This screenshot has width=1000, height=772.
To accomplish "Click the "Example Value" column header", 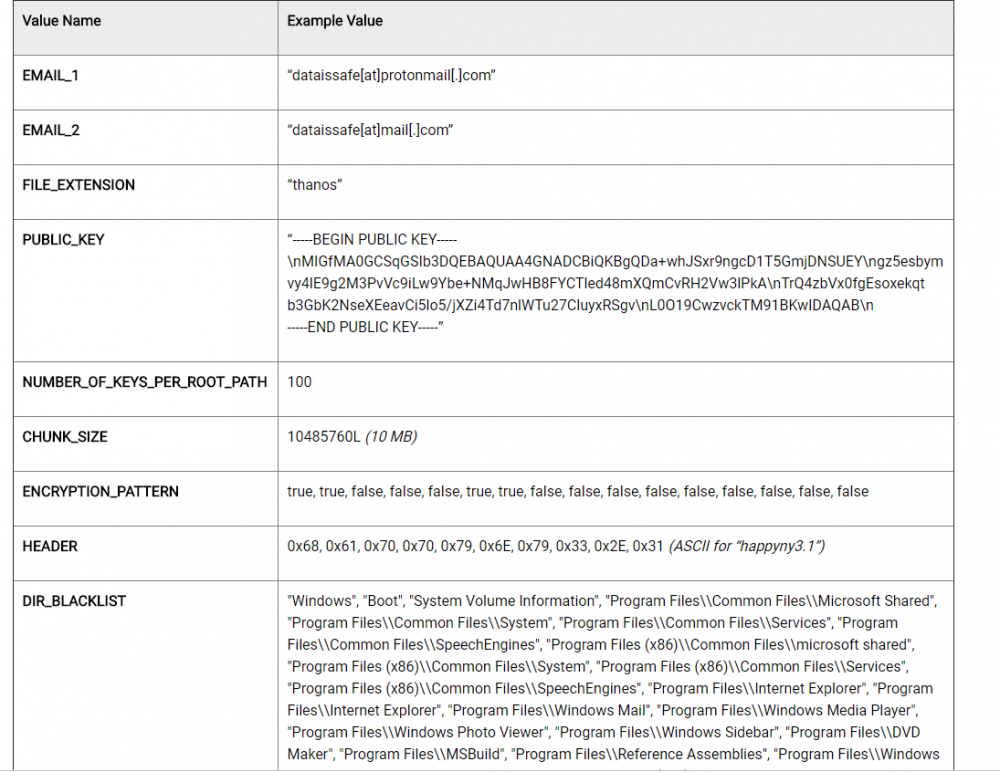I will pos(335,20).
